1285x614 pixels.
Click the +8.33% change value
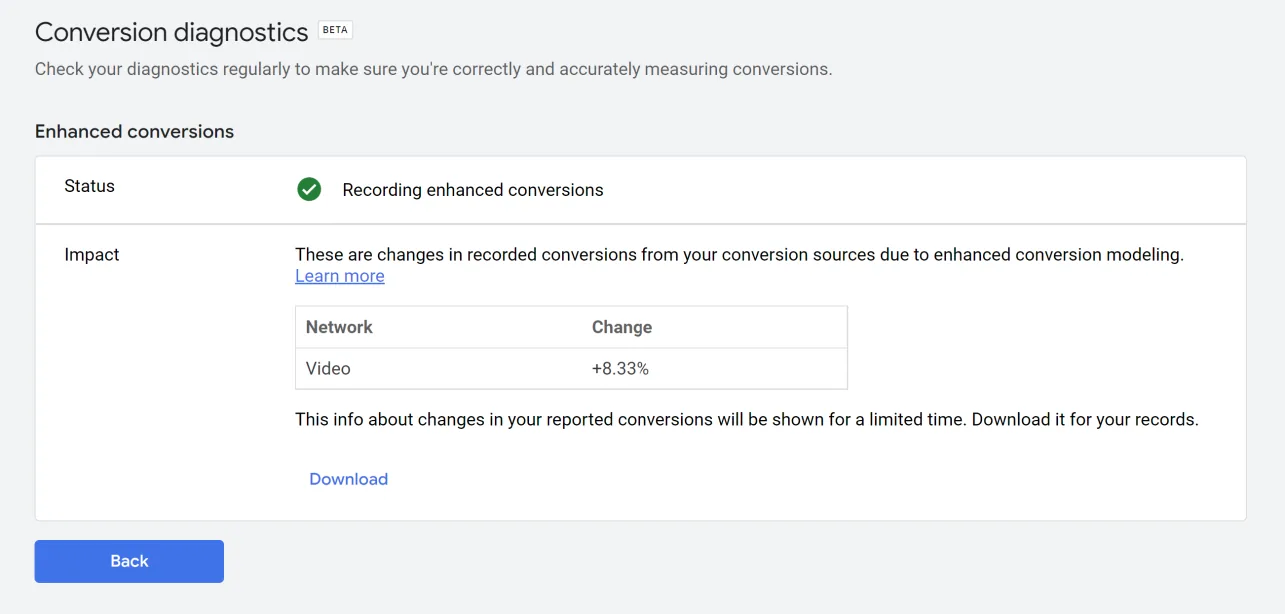pyautogui.click(x=620, y=368)
